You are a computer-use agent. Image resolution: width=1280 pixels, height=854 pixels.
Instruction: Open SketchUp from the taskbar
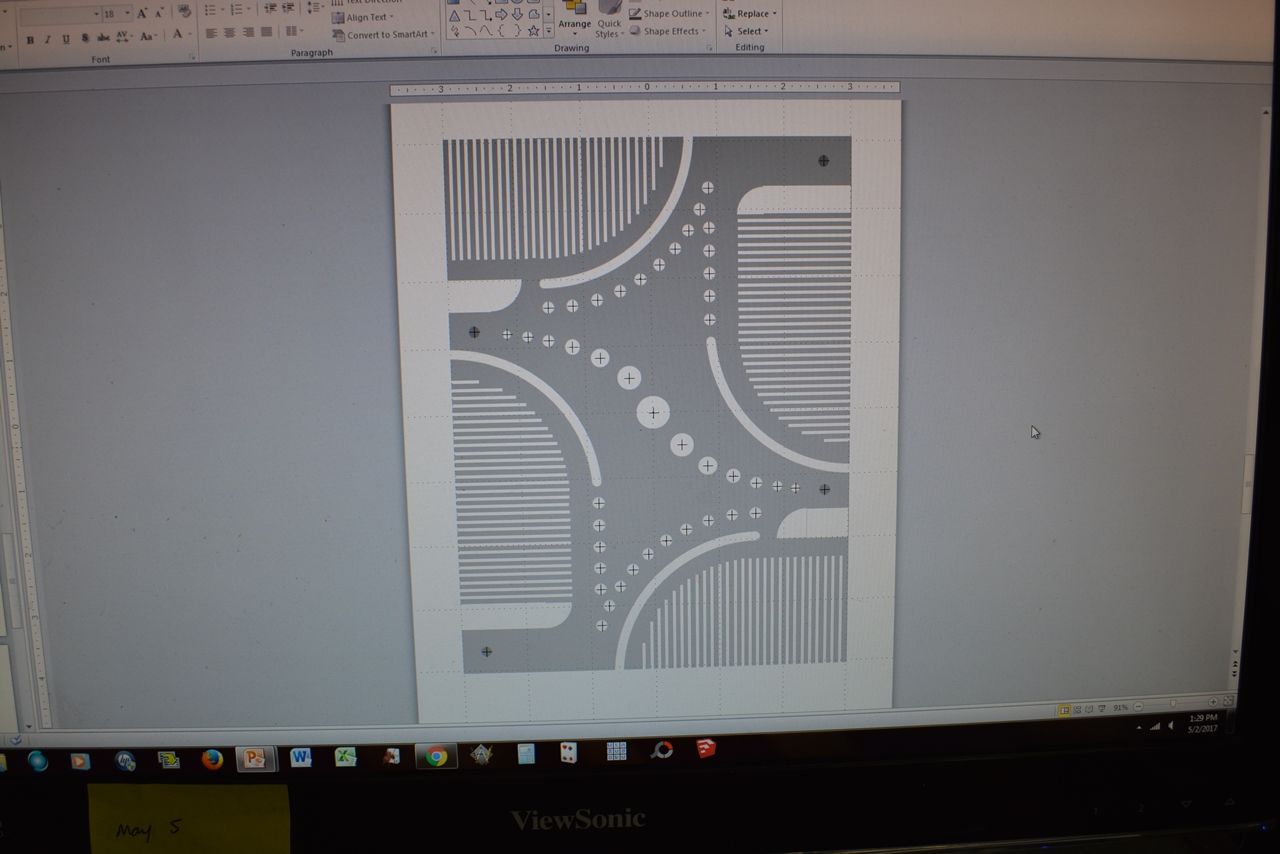click(706, 748)
